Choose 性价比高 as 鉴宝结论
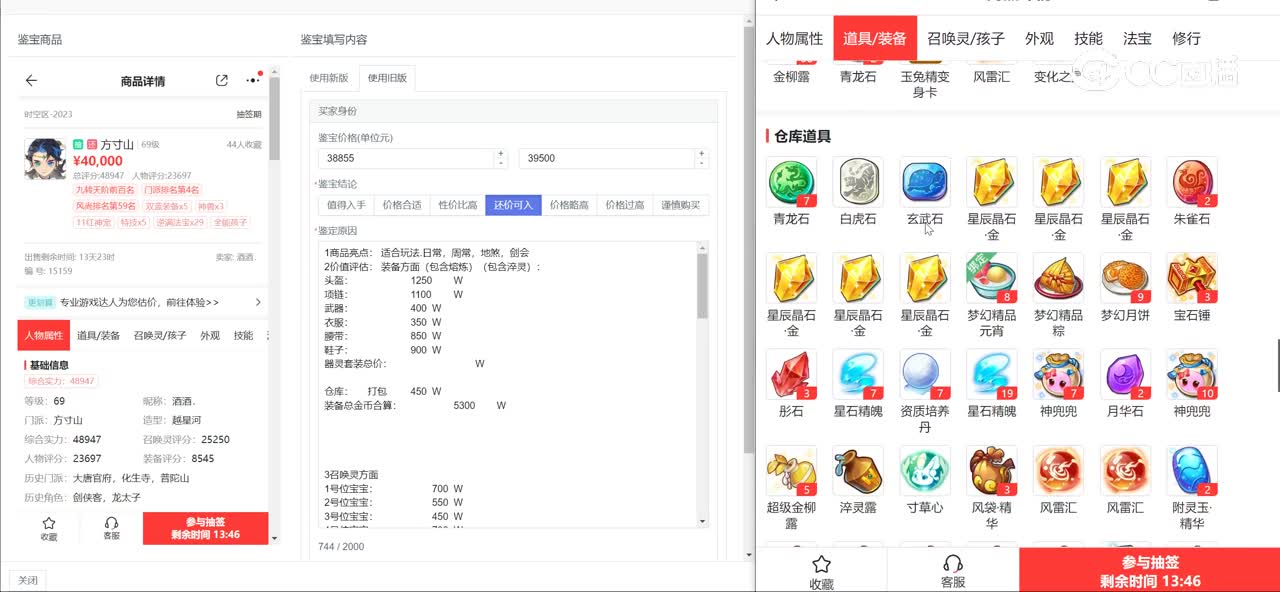The width and height of the screenshot is (1280, 592). point(458,205)
